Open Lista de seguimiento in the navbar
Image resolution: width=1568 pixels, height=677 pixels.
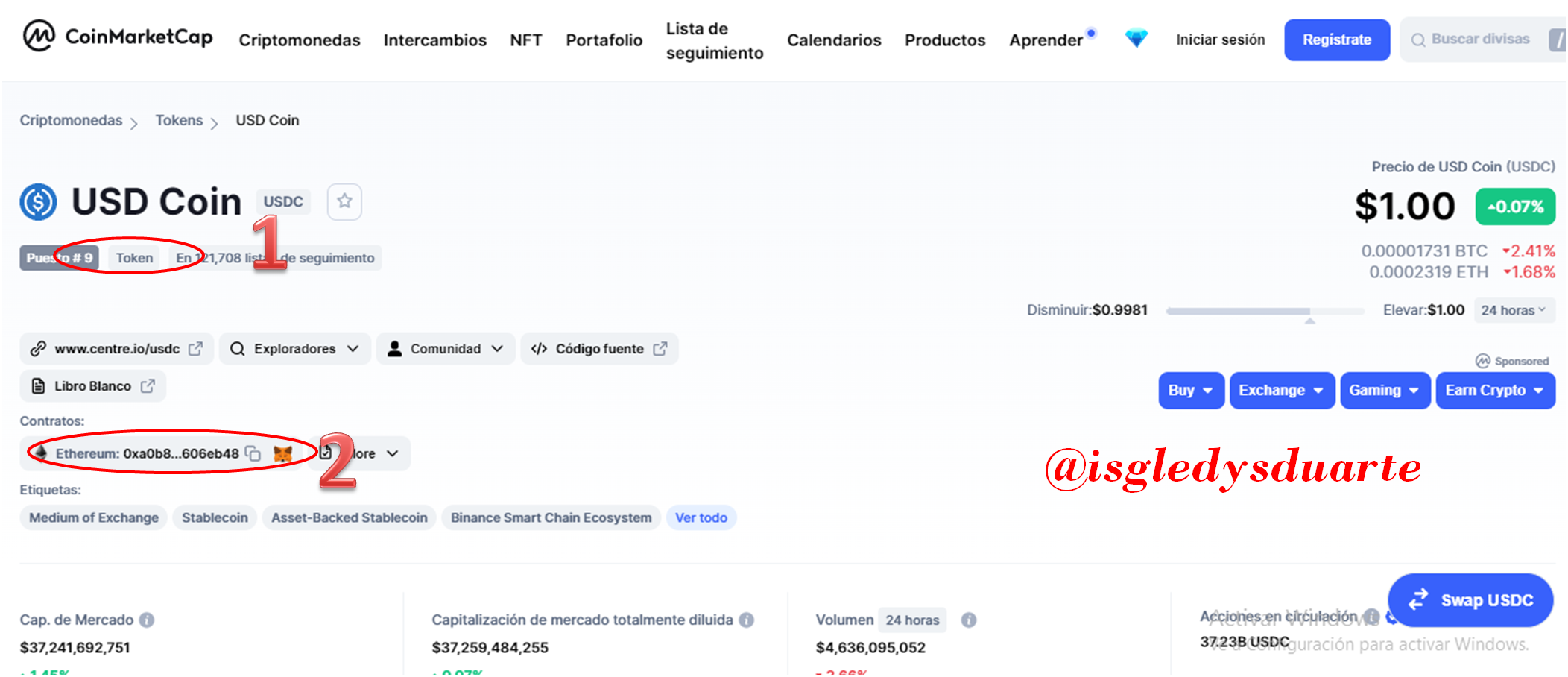coord(715,40)
